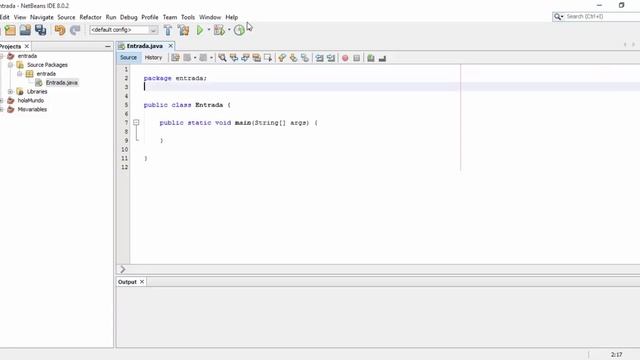The height and width of the screenshot is (360, 640).
Task: Open the Refactor menu
Action: (90, 17)
